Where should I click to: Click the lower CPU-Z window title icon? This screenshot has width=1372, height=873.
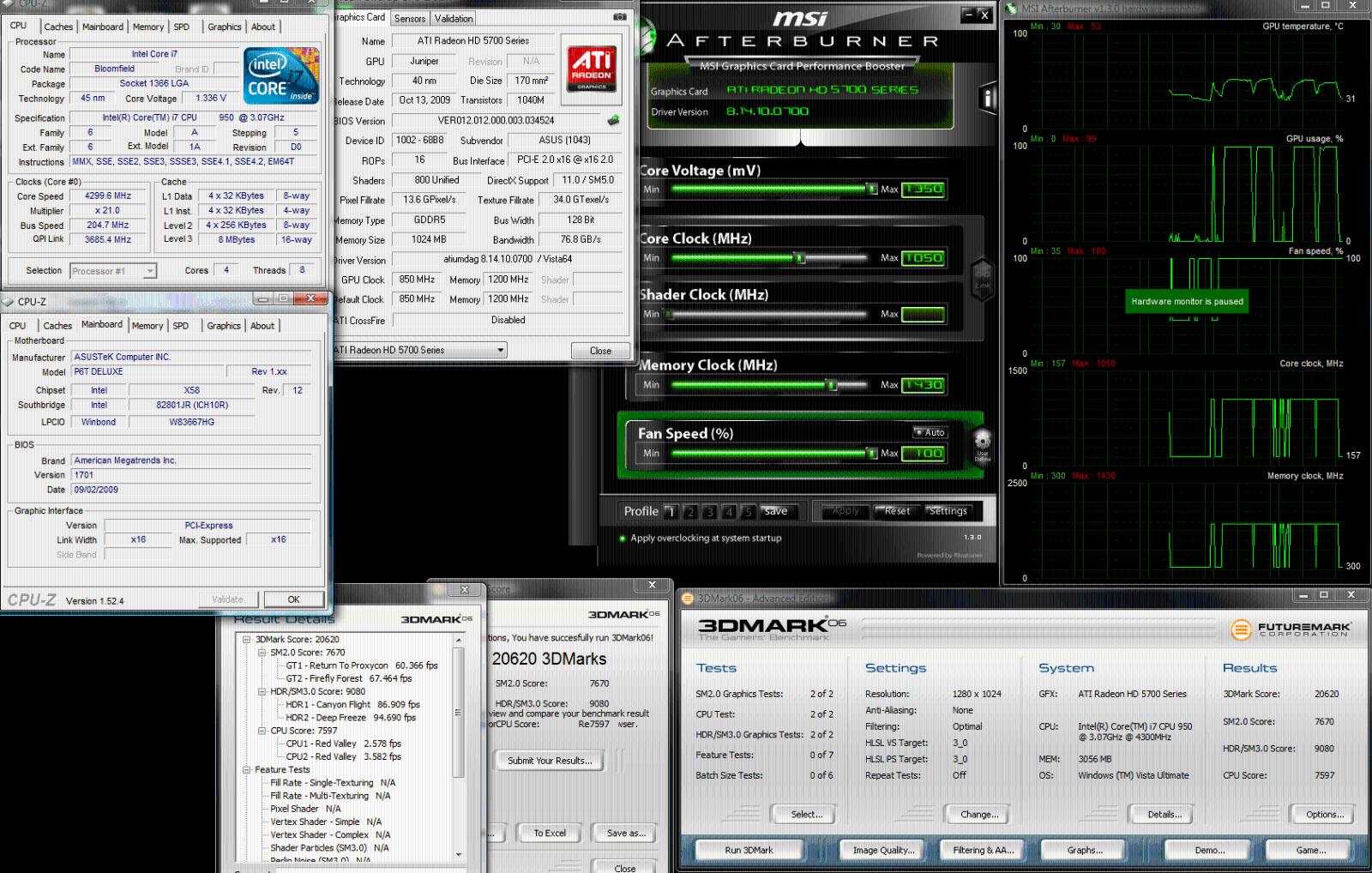(x=9, y=302)
